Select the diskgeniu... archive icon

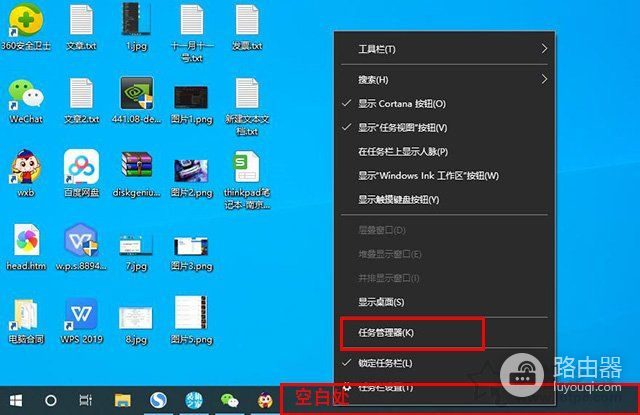(x=137, y=165)
